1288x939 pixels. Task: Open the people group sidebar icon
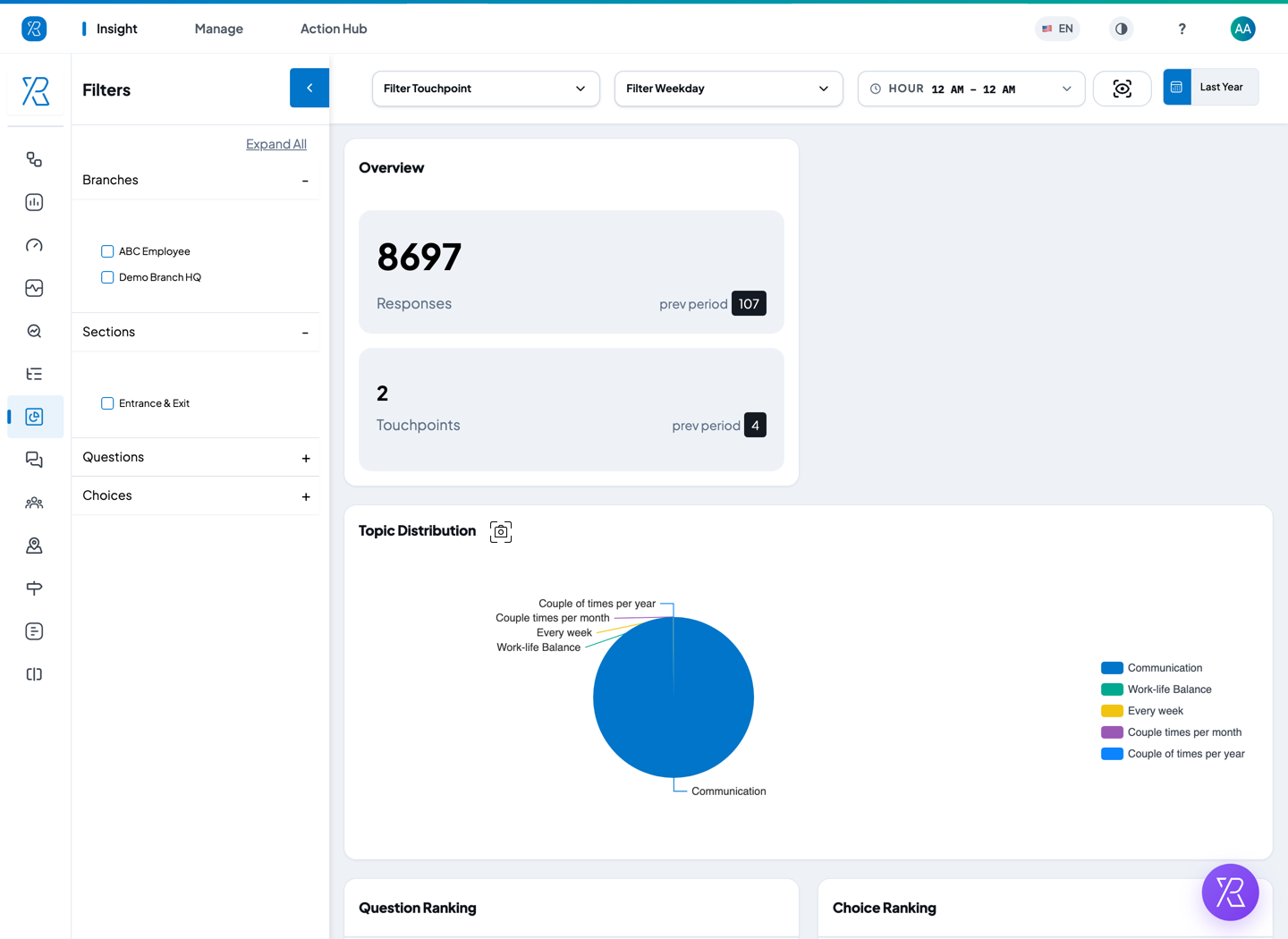point(34,503)
